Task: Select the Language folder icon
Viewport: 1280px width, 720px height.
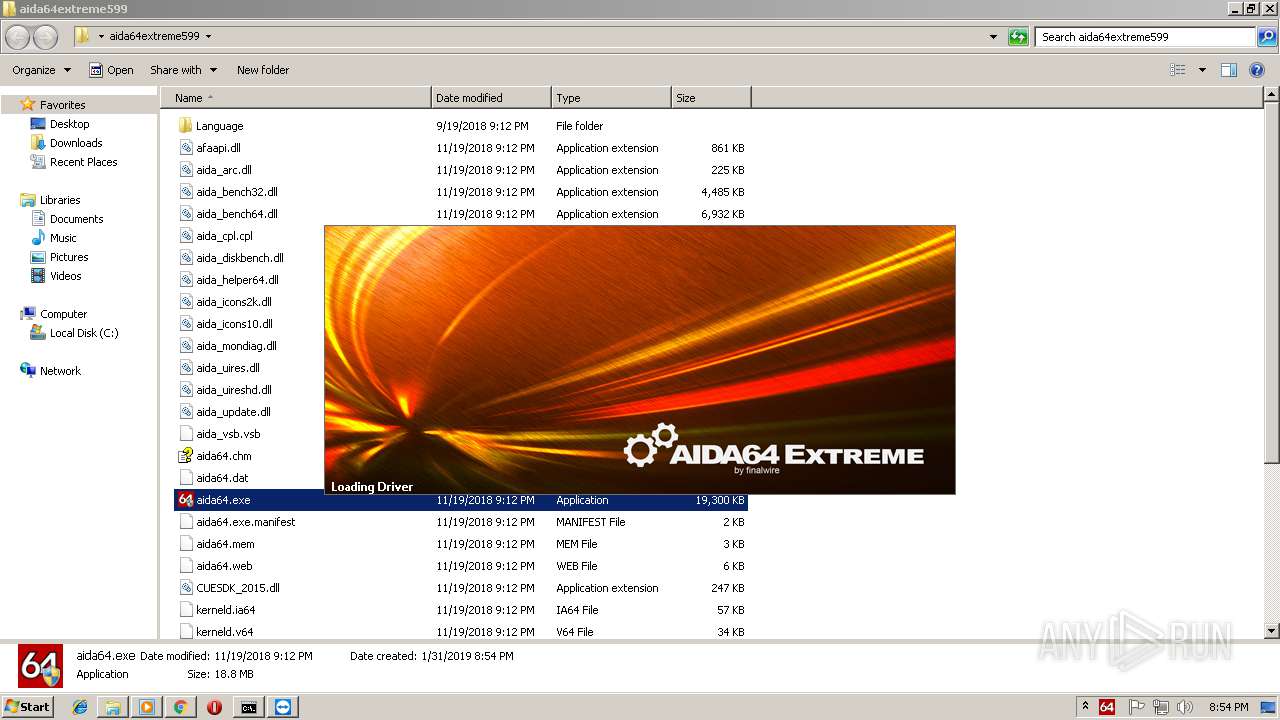Action: pos(185,126)
